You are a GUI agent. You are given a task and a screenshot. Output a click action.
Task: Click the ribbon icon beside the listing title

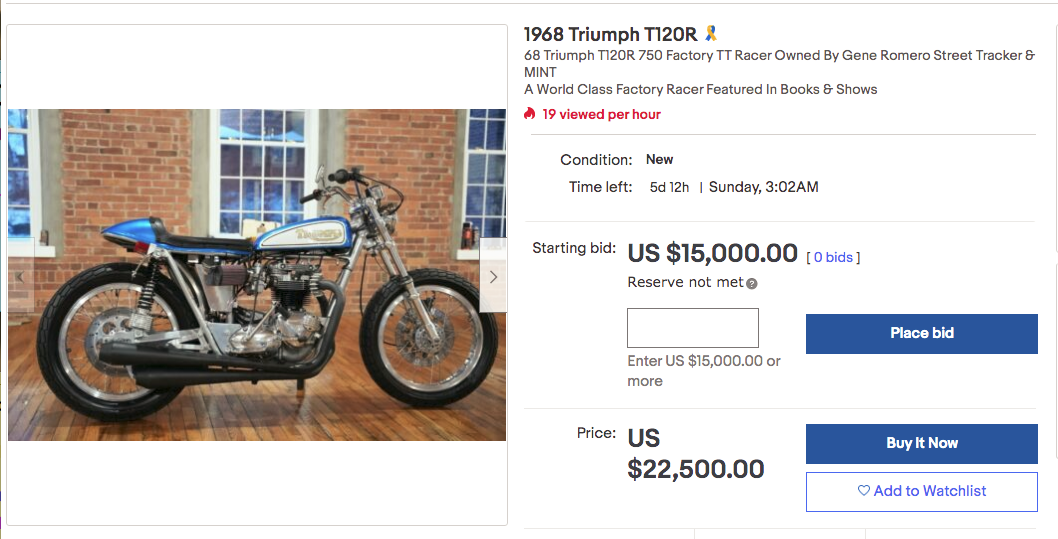711,34
